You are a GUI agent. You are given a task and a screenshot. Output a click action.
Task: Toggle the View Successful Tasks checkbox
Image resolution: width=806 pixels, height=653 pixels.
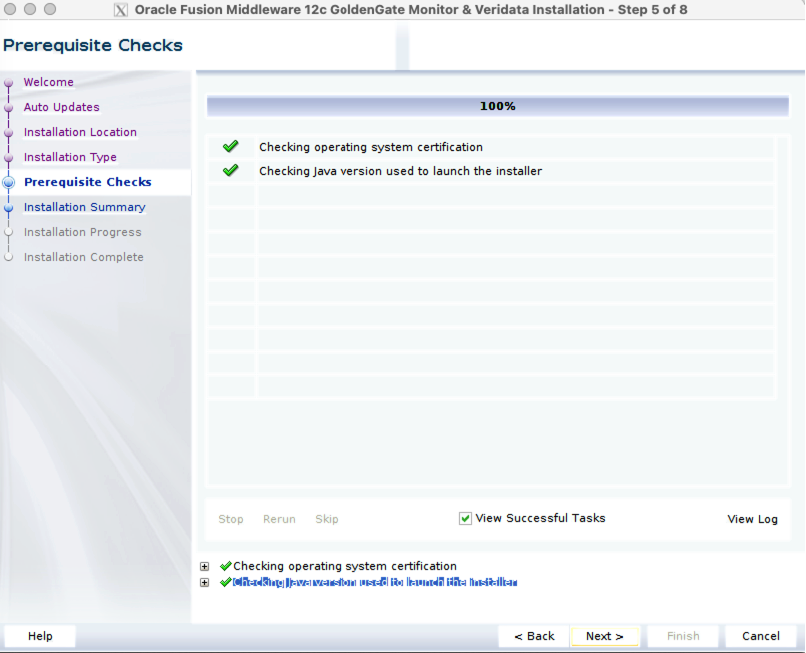[465, 518]
